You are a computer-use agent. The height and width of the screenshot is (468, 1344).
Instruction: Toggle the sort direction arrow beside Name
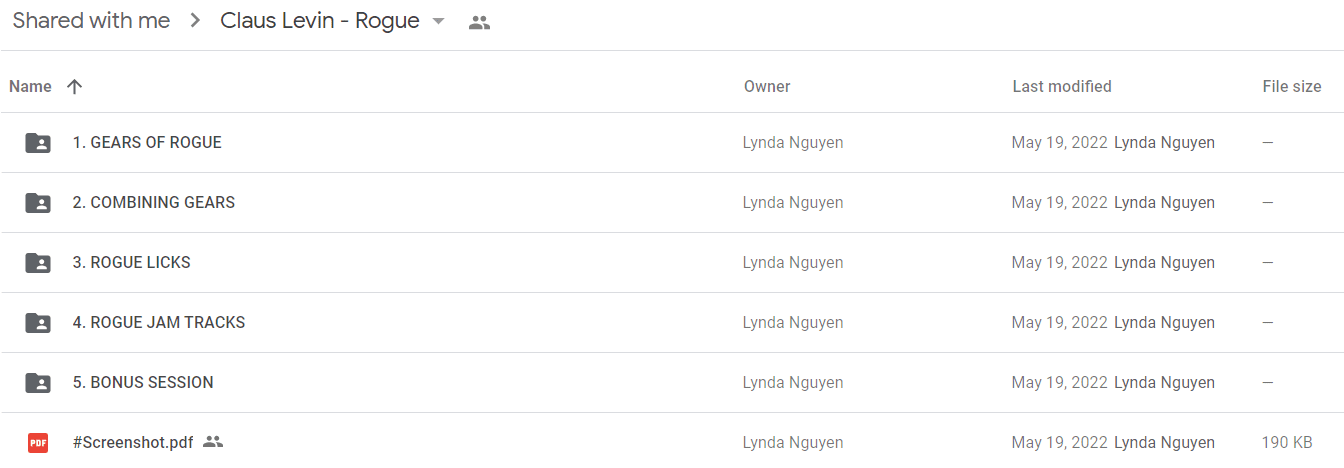point(74,87)
